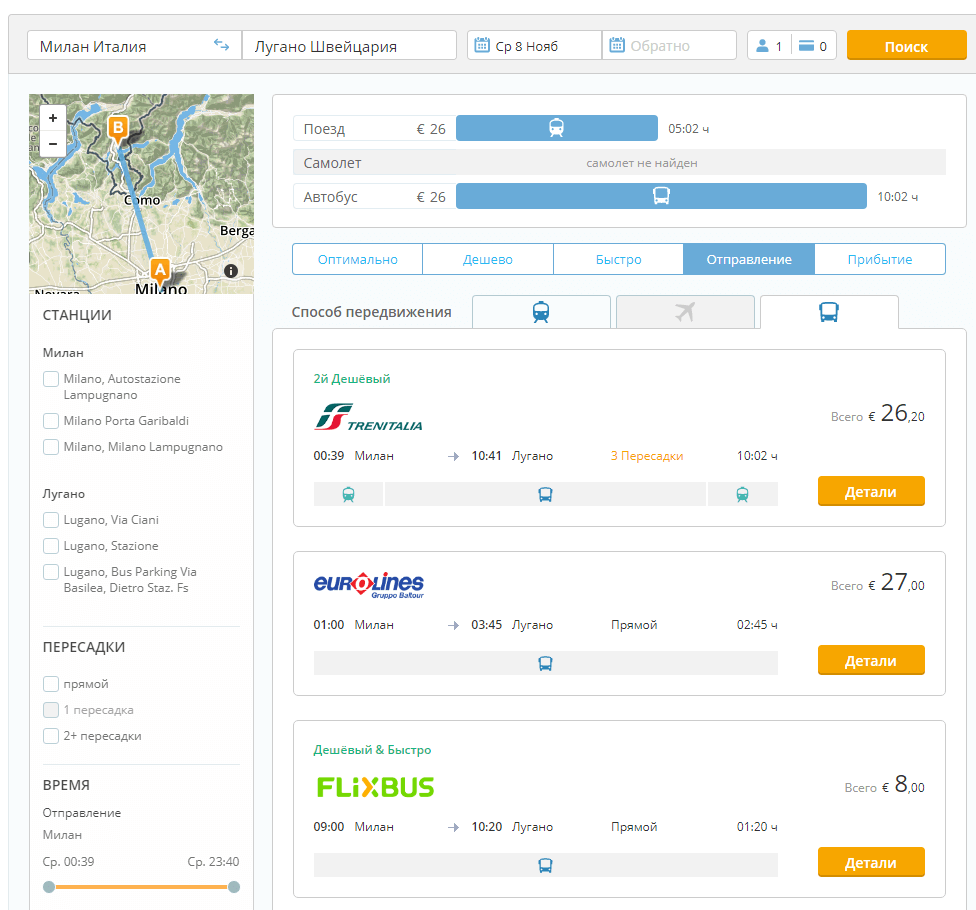This screenshot has width=976, height=910.
Task: Sort results by Отправление
Action: 749,259
